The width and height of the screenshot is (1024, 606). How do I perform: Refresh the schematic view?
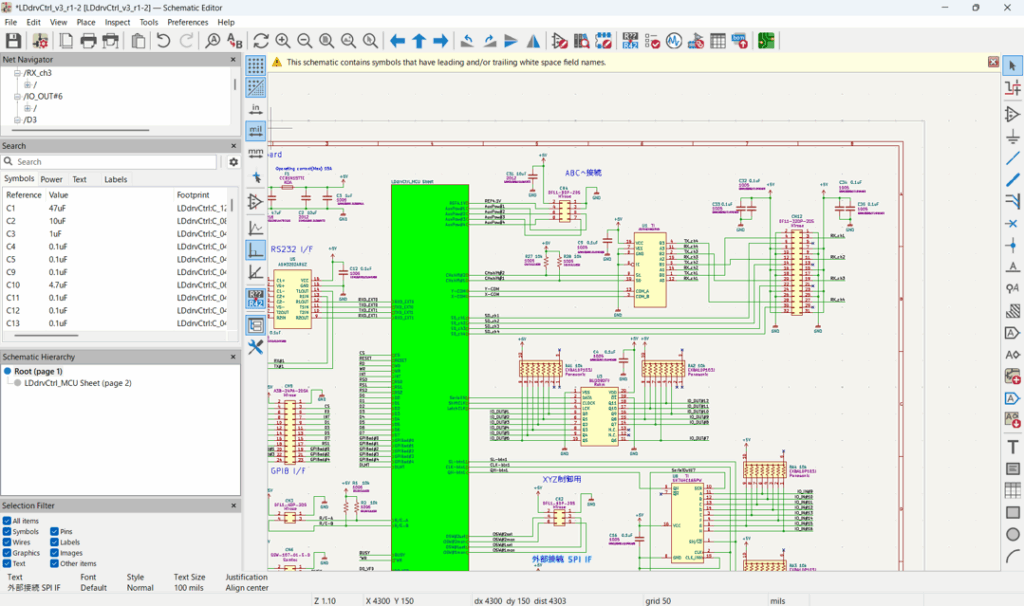click(x=261, y=40)
